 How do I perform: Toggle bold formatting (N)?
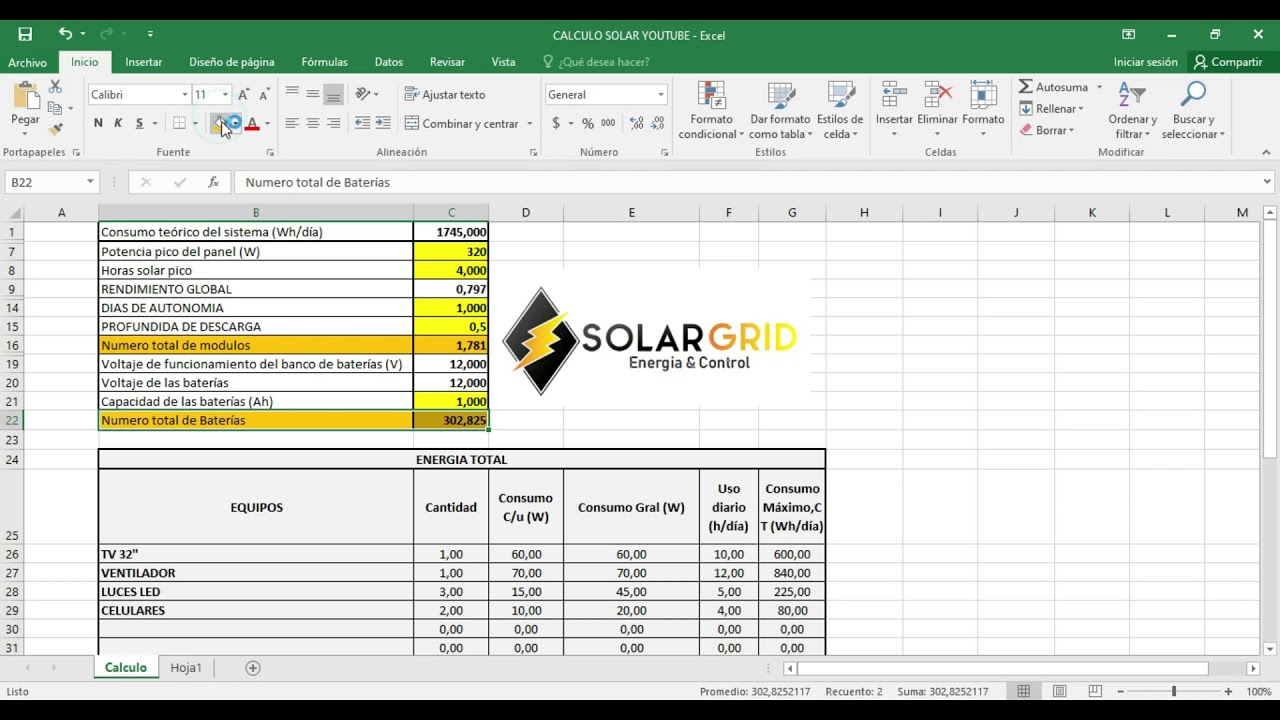pyautogui.click(x=98, y=123)
